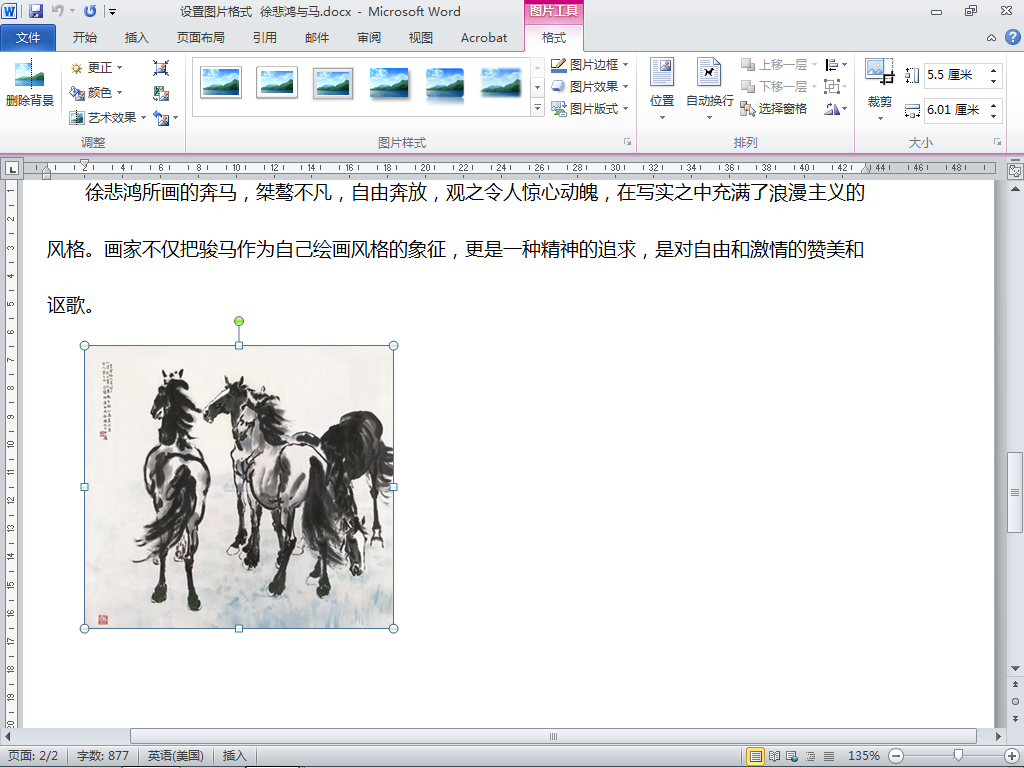Click page count 页面: 2/2 in status bar
This screenshot has height=768, width=1024.
pyautogui.click(x=33, y=756)
